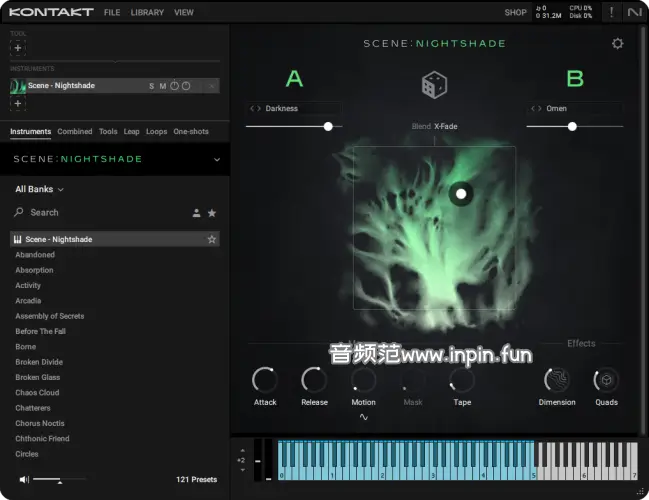Open Nightshade settings gear
Viewport: 649px width, 500px height.
[x=618, y=43]
